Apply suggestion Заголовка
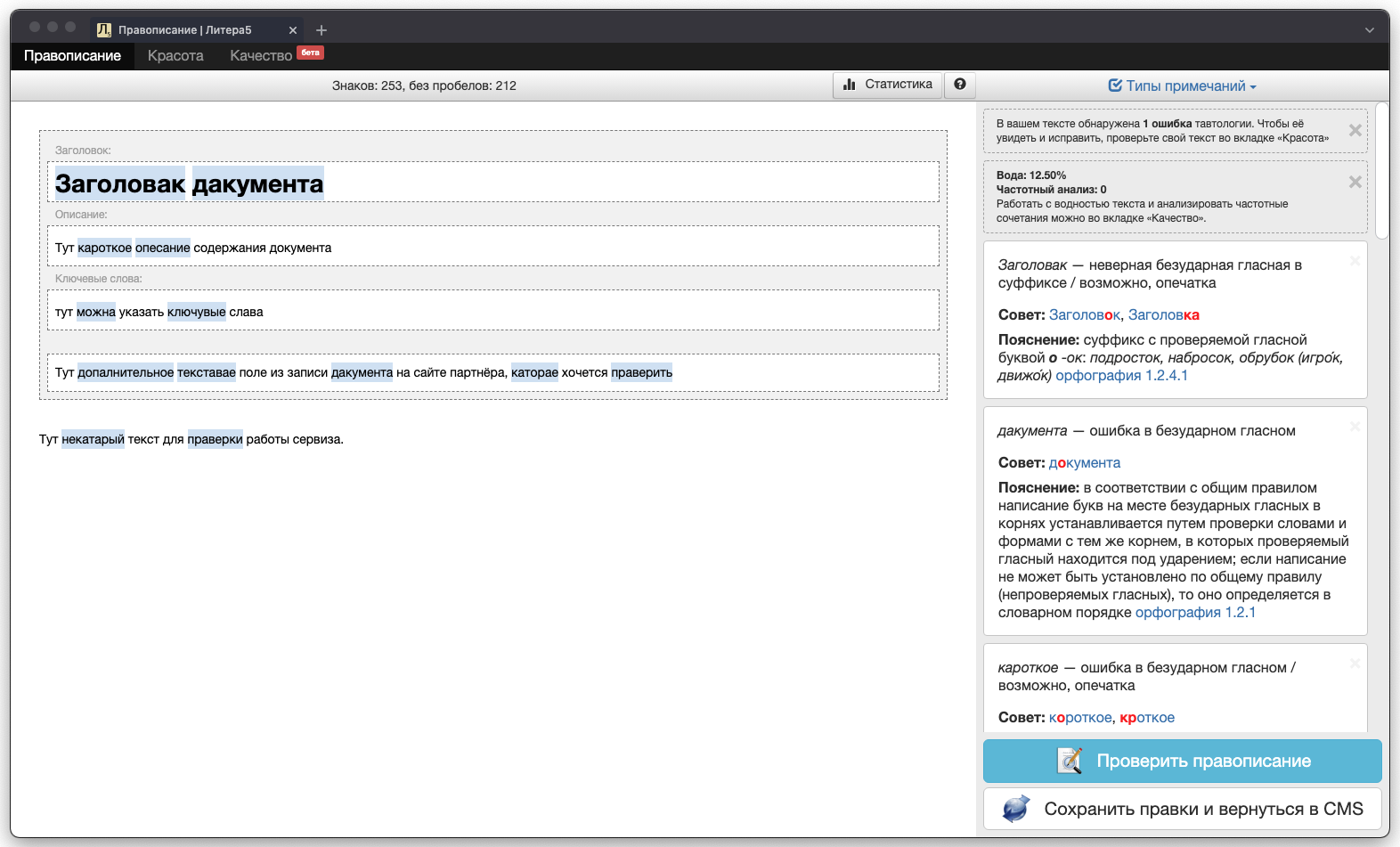The height and width of the screenshot is (847, 1400). point(1164,315)
